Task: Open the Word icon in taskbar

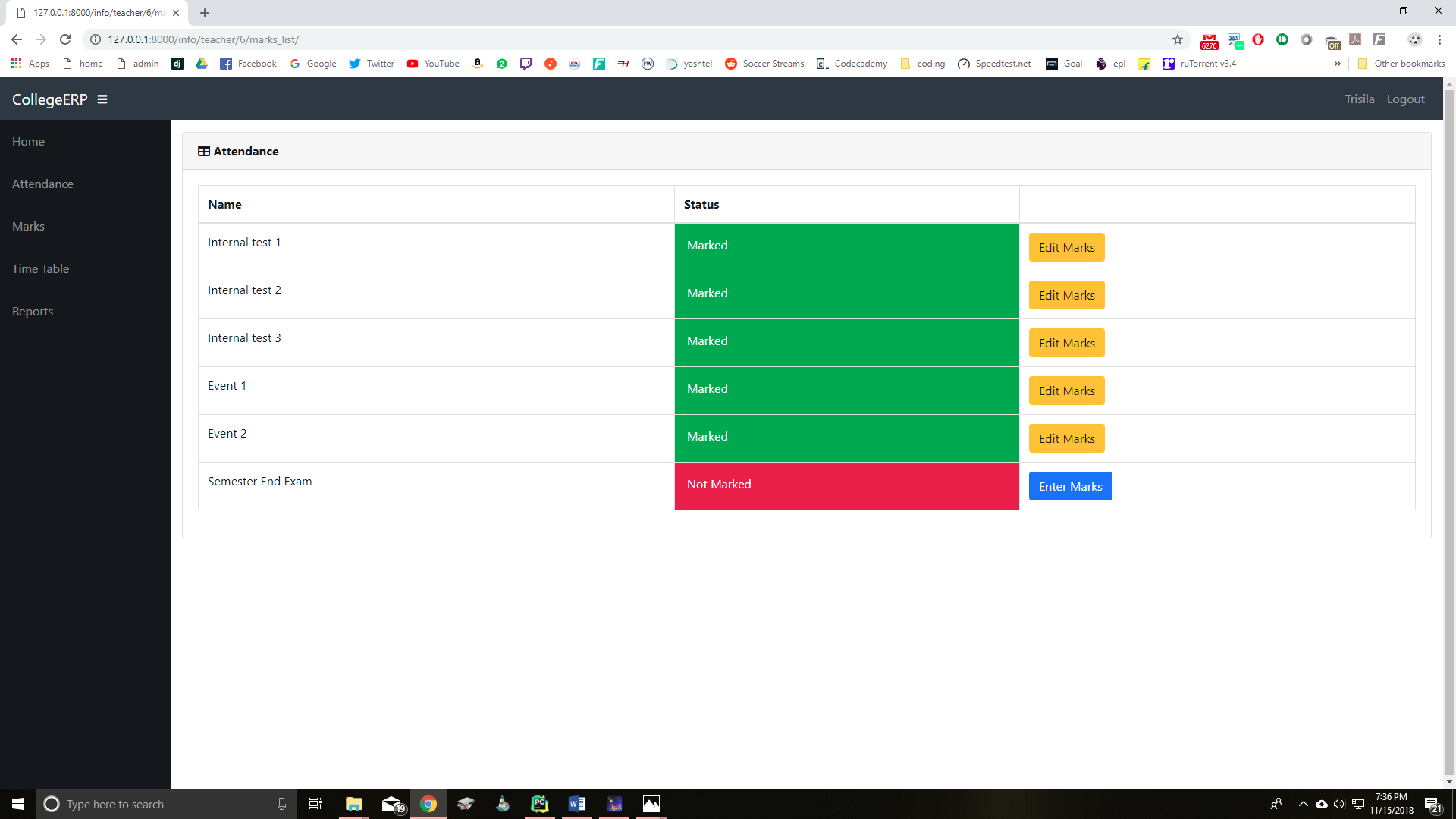Action: [576, 804]
